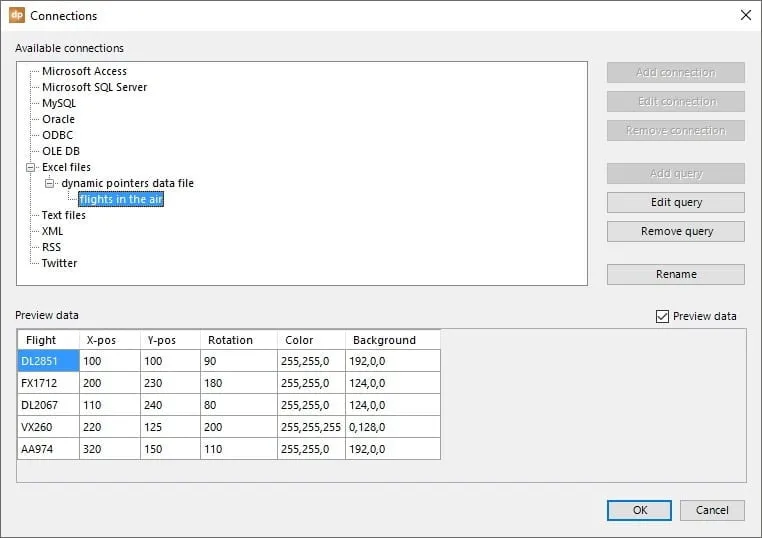Click the X-pos column header
Viewport: 762px width, 538px height.
pos(110,340)
